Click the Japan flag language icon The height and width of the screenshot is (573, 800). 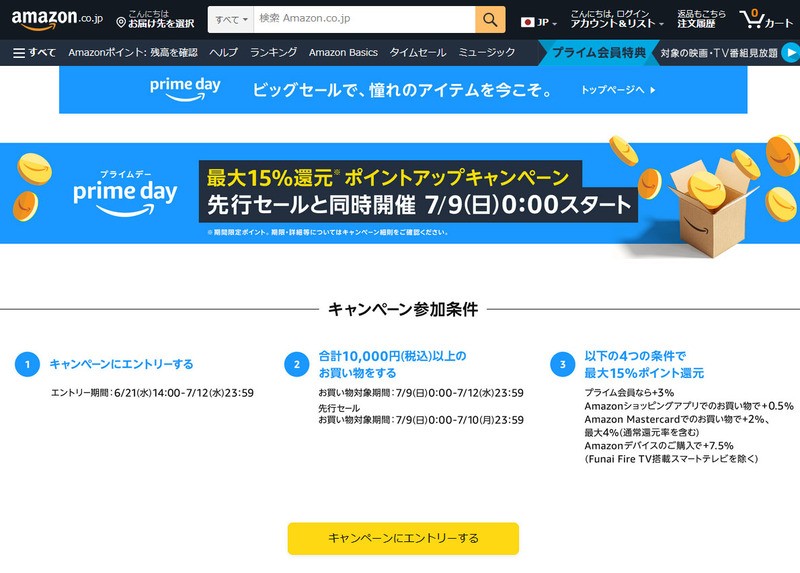click(x=528, y=22)
